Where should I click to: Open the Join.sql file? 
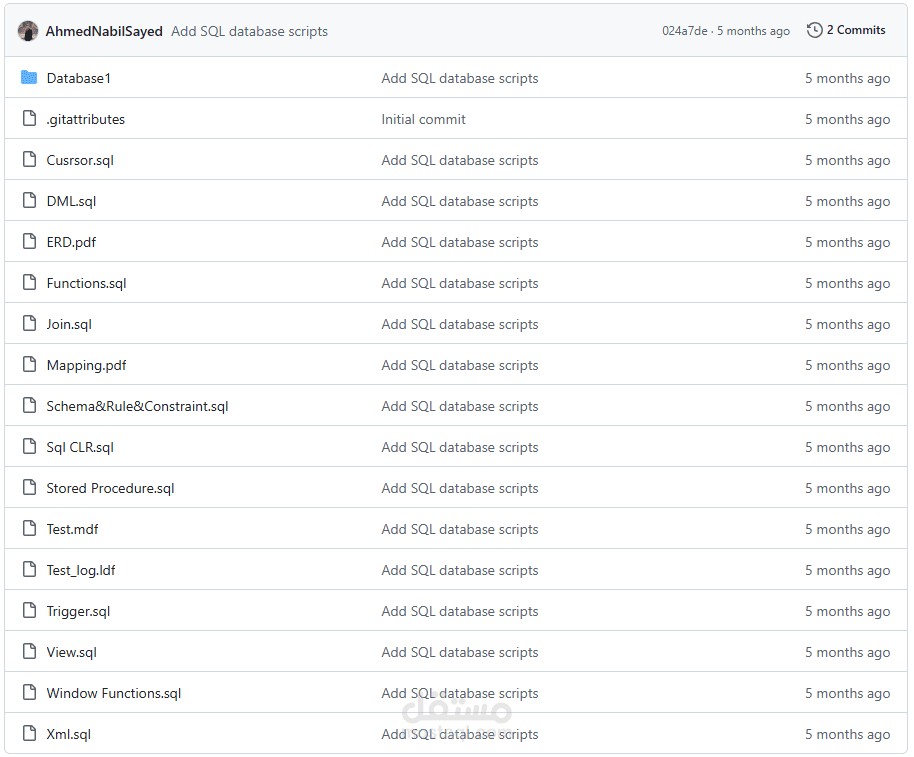69,325
